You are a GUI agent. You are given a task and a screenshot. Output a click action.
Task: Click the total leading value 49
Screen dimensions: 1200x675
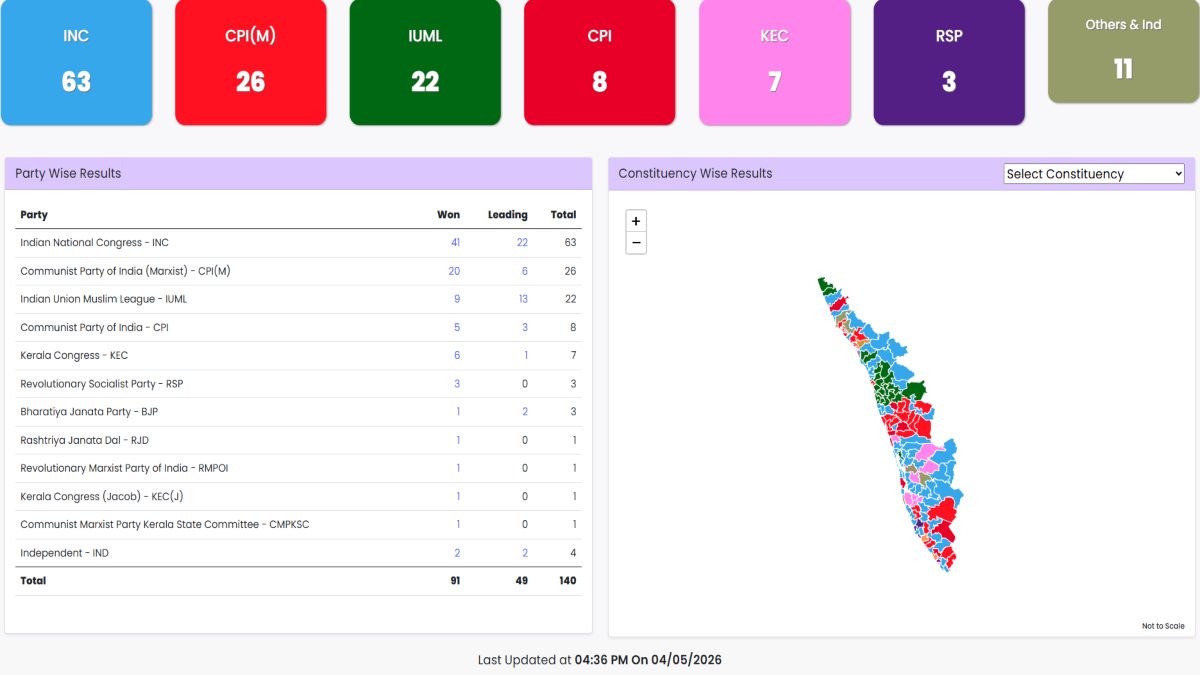click(x=522, y=581)
